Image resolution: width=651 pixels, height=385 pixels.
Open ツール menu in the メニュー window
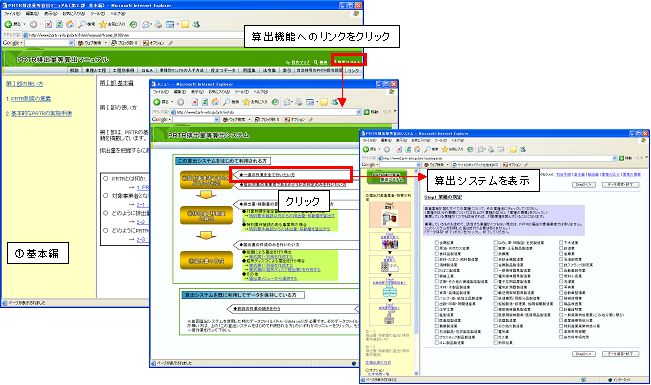(x=242, y=92)
